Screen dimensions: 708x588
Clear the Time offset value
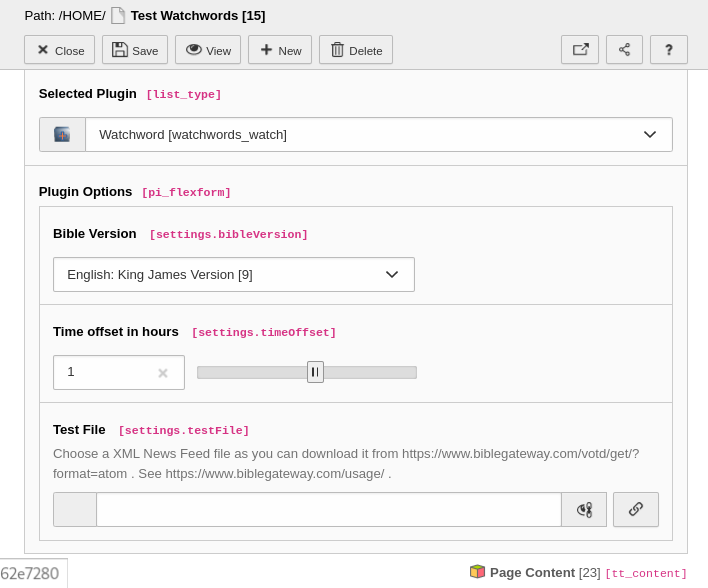[163, 373]
